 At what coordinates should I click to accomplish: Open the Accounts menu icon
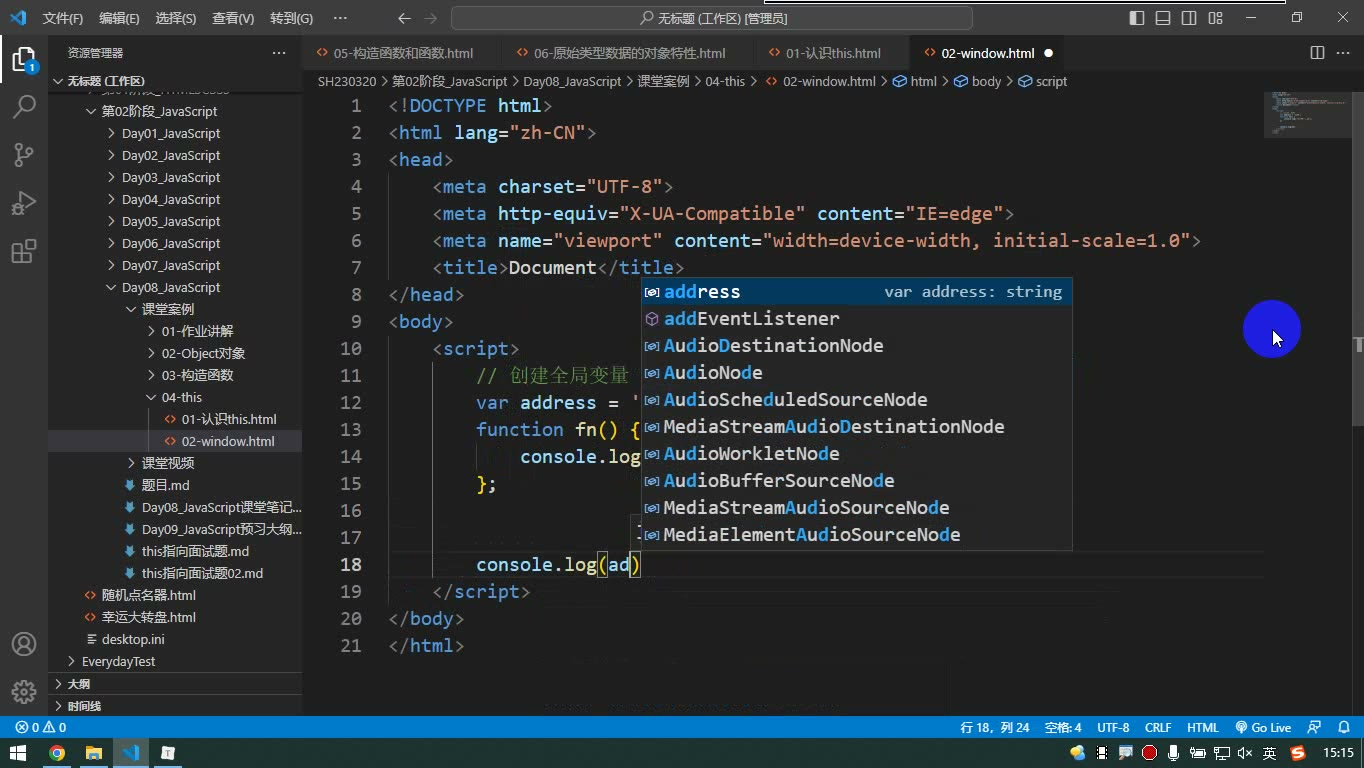pyautogui.click(x=24, y=644)
